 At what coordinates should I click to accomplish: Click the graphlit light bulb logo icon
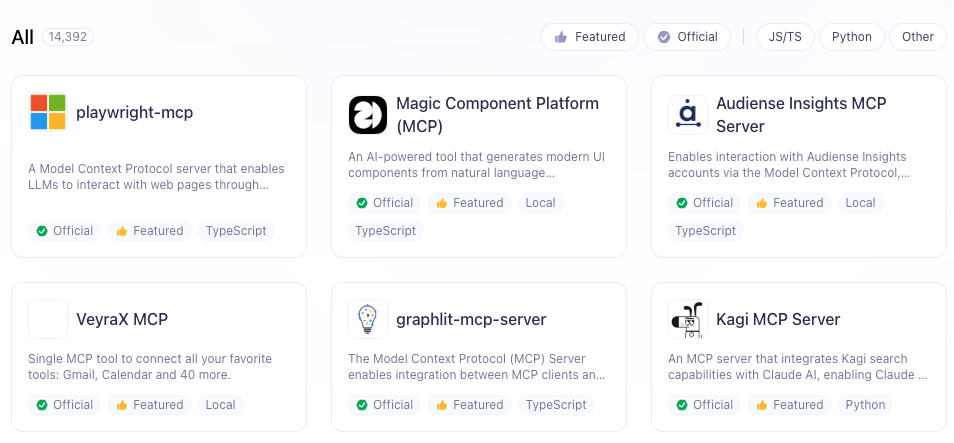tap(368, 319)
